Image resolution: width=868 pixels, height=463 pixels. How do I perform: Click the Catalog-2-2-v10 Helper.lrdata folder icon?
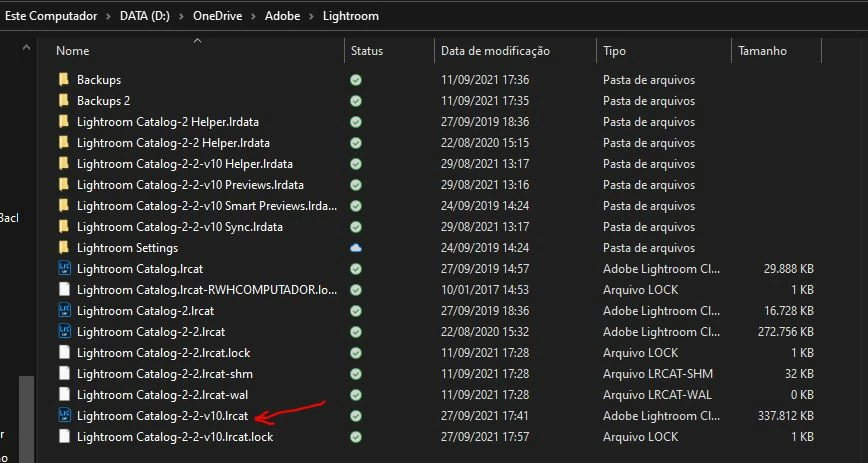pos(64,164)
